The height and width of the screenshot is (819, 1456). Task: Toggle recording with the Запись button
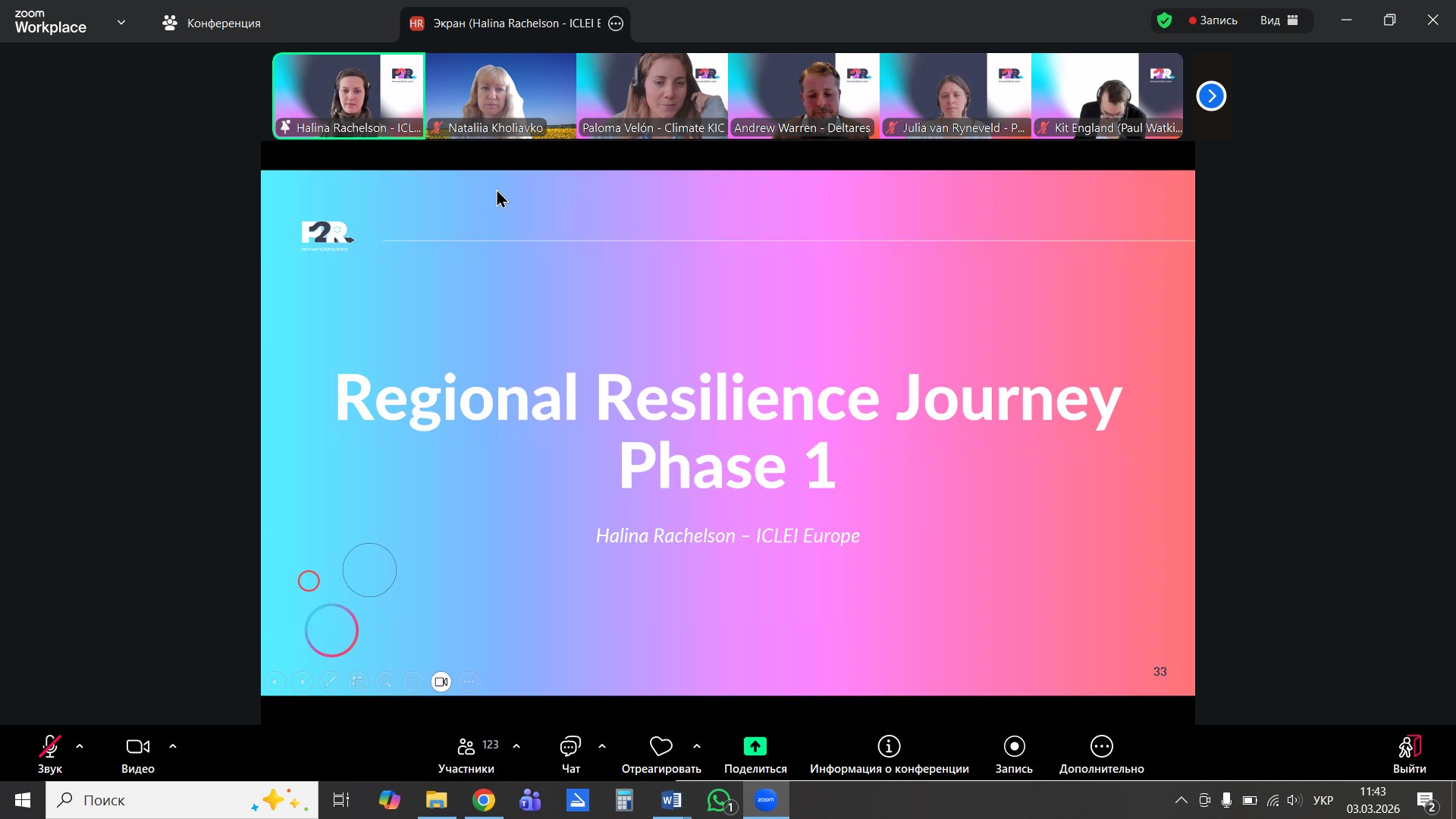1014,747
